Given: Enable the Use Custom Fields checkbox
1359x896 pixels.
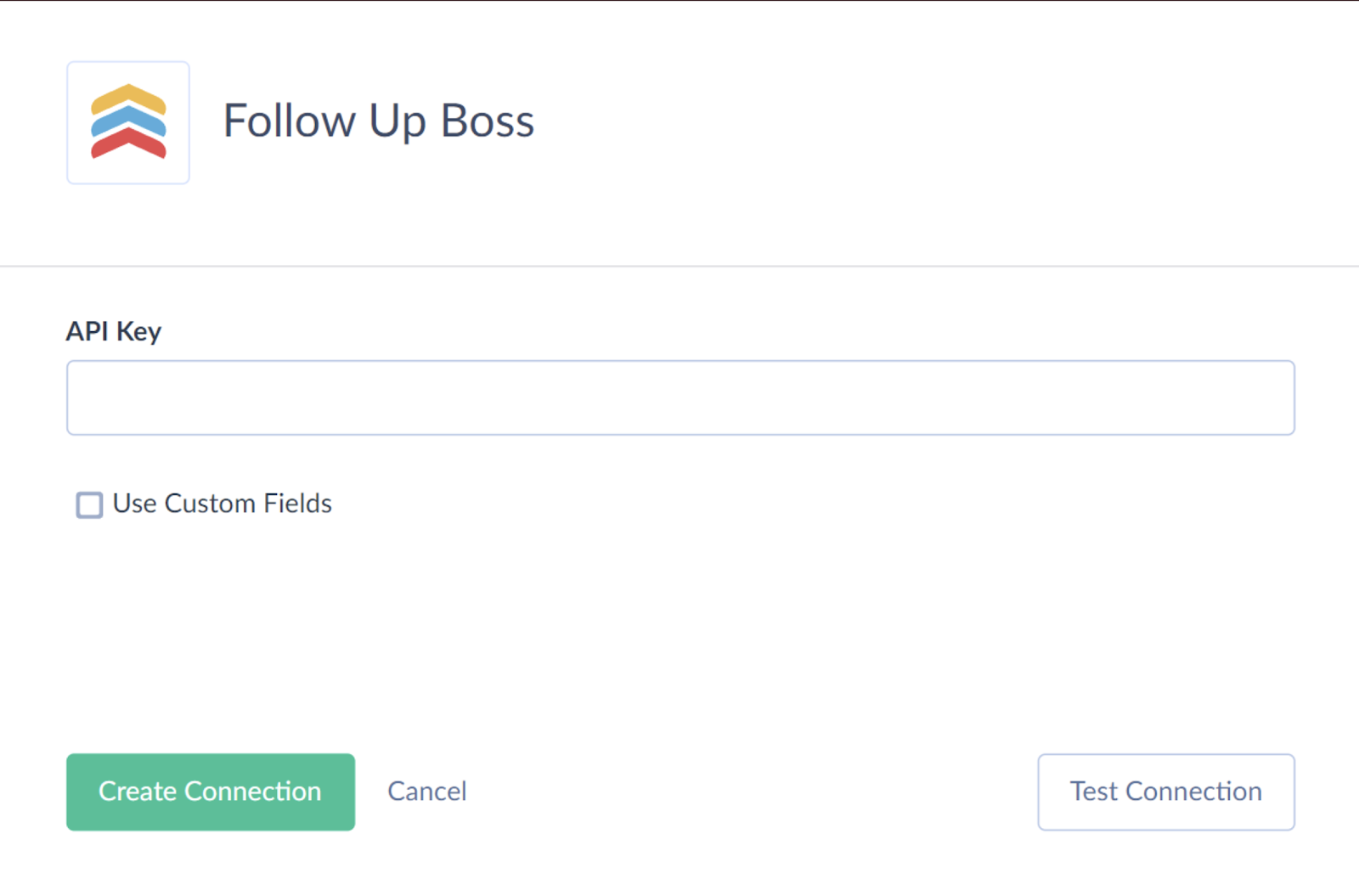Looking at the screenshot, I should (89, 504).
